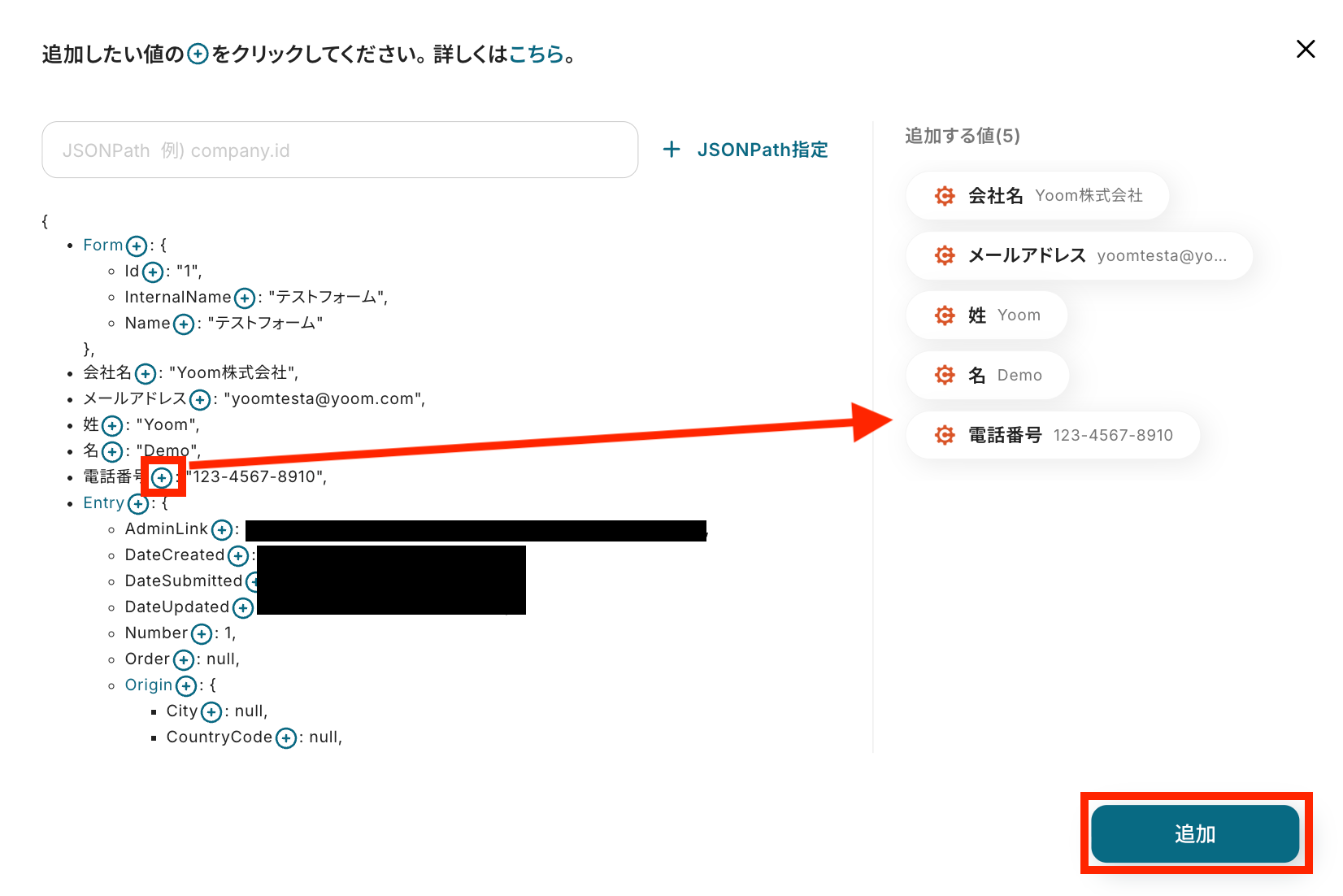Click the plus icon next to Number
The height and width of the screenshot is (896, 1343).
(x=202, y=633)
